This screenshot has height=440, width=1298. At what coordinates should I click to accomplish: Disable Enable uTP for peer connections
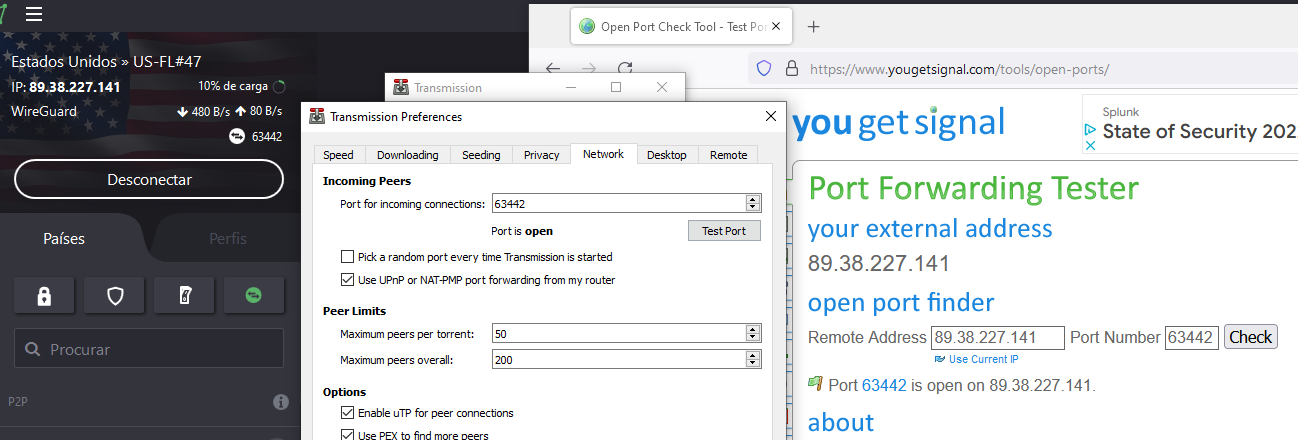(348, 413)
